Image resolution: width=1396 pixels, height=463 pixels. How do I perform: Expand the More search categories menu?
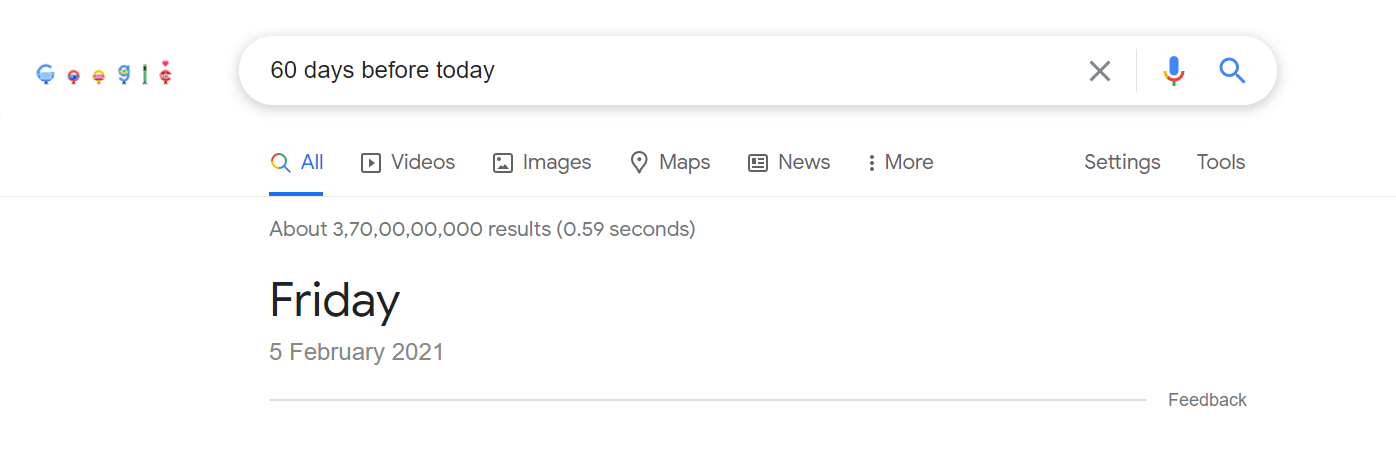(x=900, y=163)
